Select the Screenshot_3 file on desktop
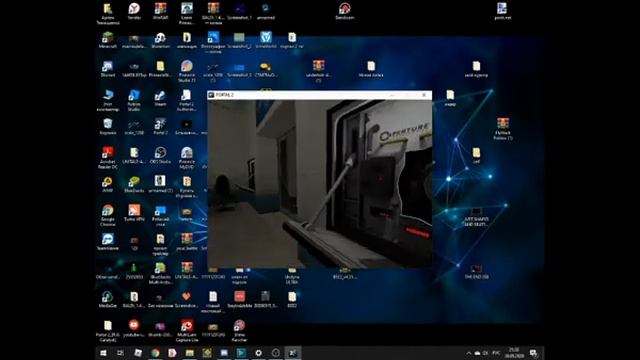The image size is (640, 360). pyautogui.click(x=239, y=69)
